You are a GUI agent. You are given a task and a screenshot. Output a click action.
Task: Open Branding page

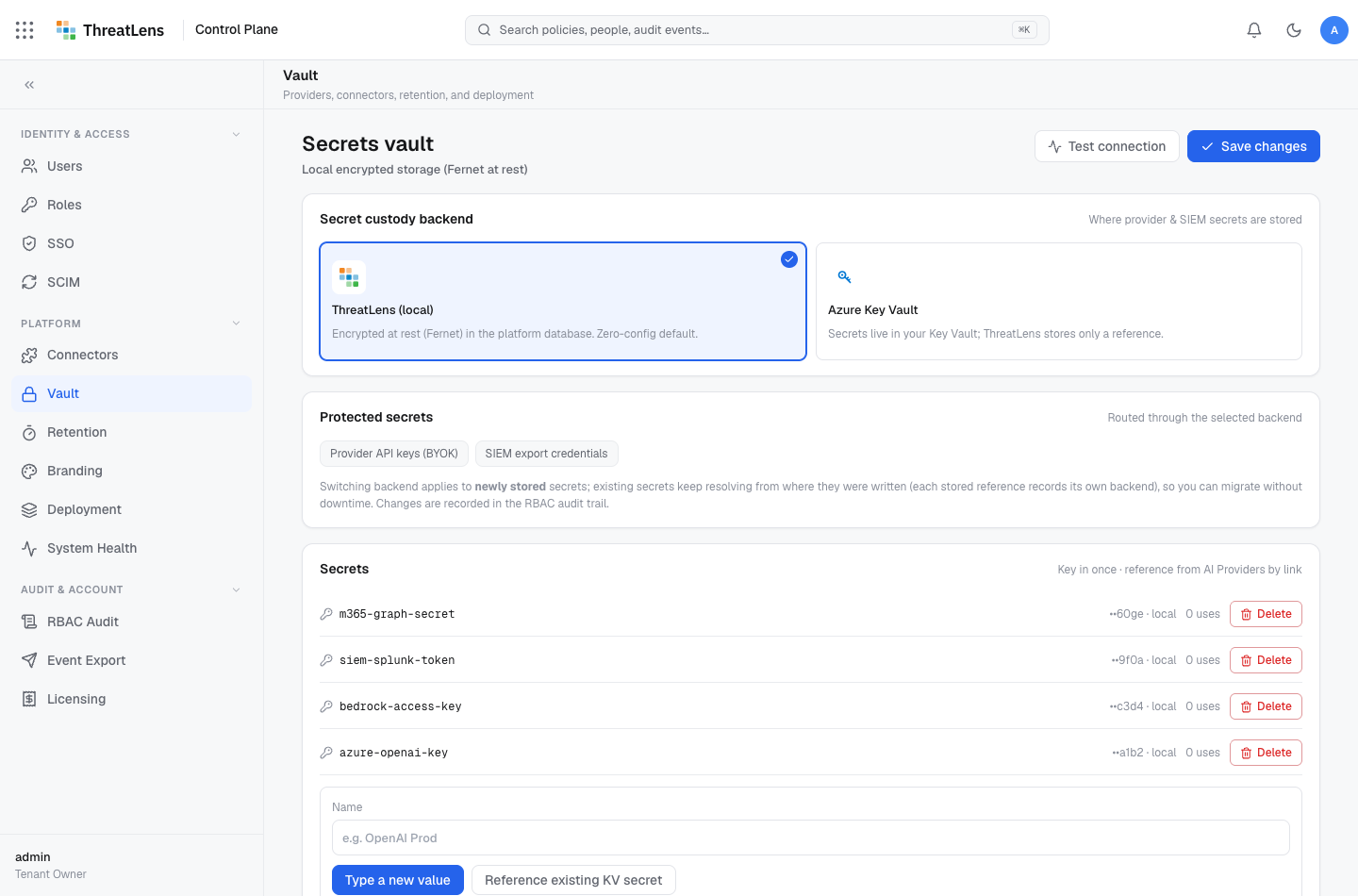coord(131,471)
